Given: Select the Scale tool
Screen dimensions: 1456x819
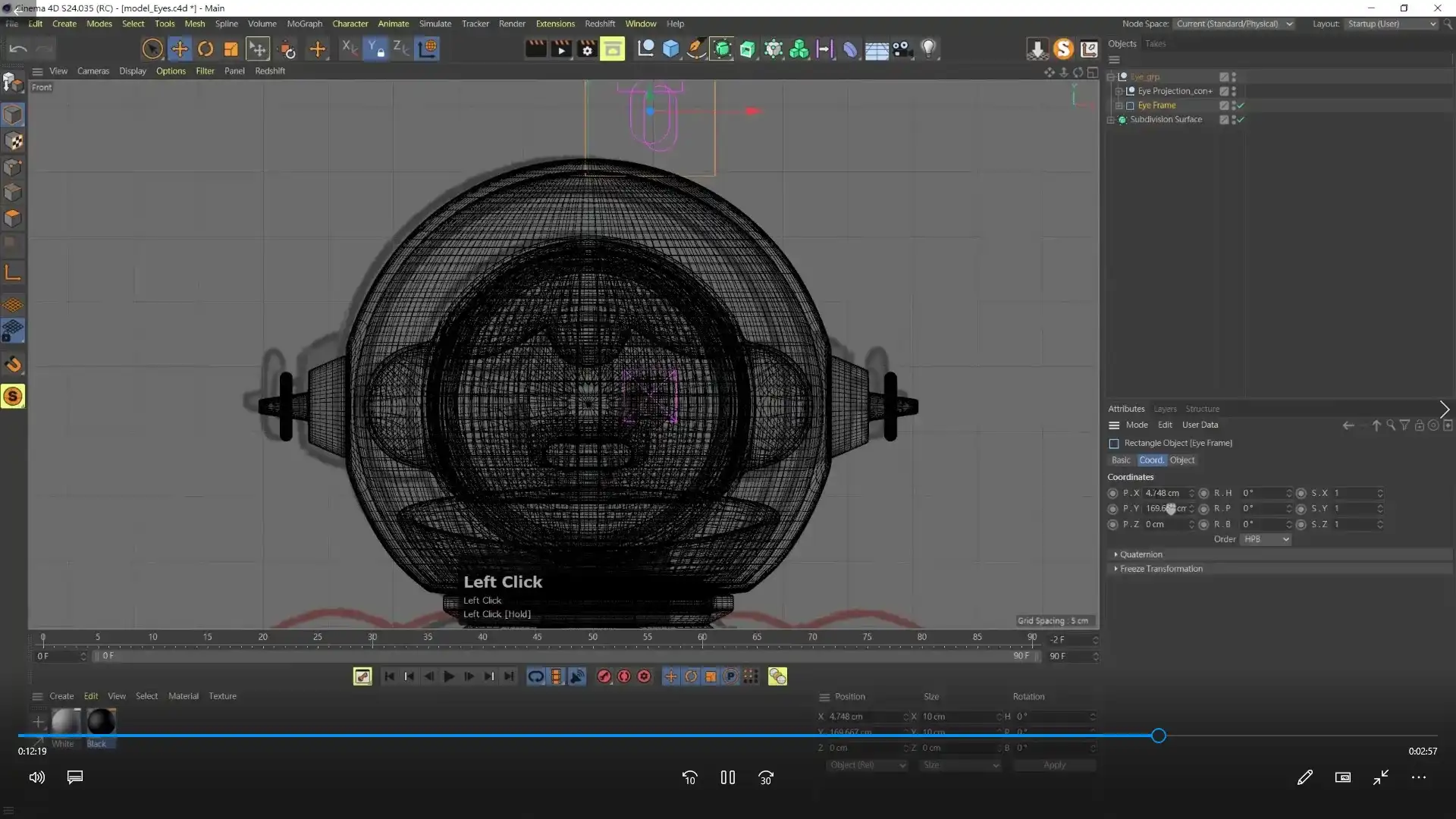Looking at the screenshot, I should [x=231, y=49].
